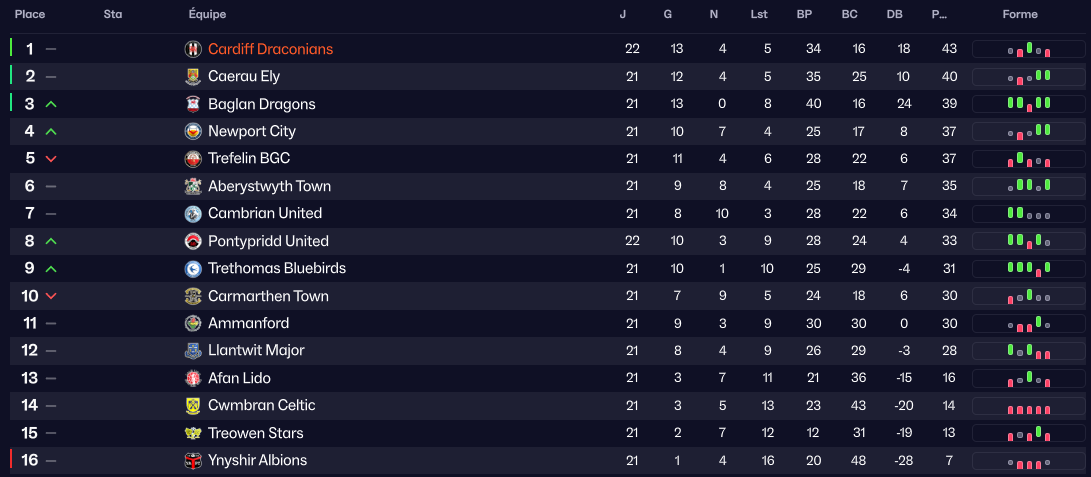Screen dimensions: 1091x477
Task: Click the green up arrow beside Baglan Dragons
Action: 51,104
